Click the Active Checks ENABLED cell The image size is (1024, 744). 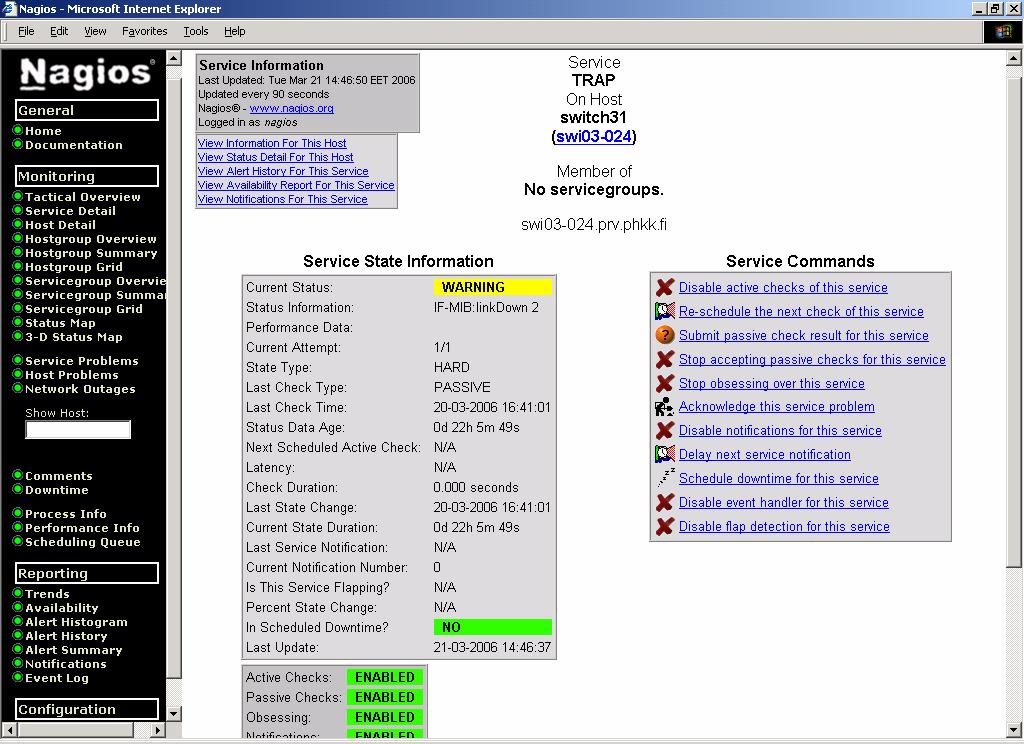click(x=385, y=677)
